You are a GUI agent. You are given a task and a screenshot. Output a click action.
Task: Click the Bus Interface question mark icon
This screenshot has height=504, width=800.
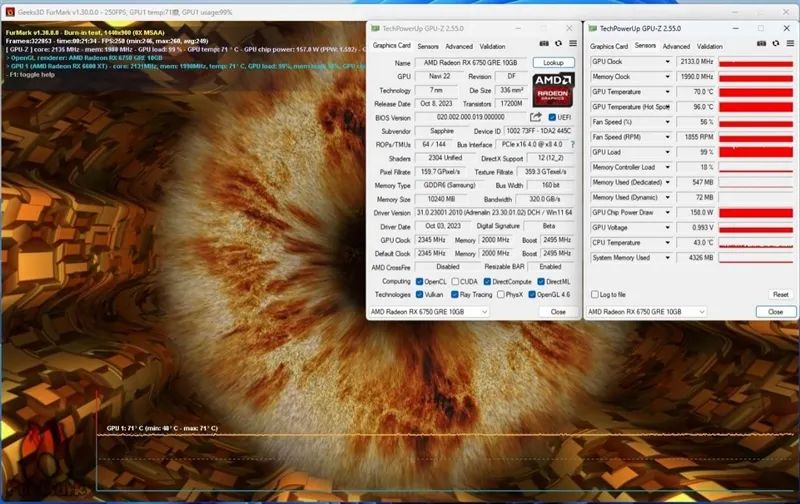tap(572, 144)
